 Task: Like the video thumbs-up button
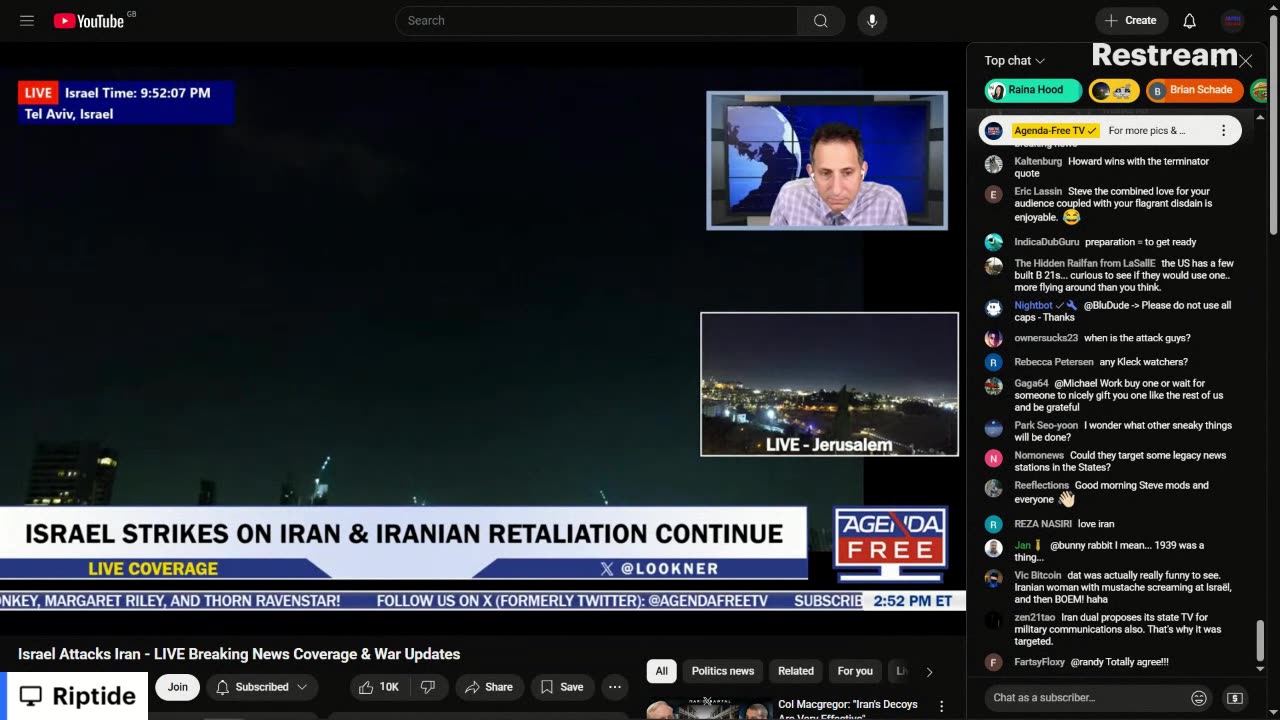pyautogui.click(x=379, y=687)
